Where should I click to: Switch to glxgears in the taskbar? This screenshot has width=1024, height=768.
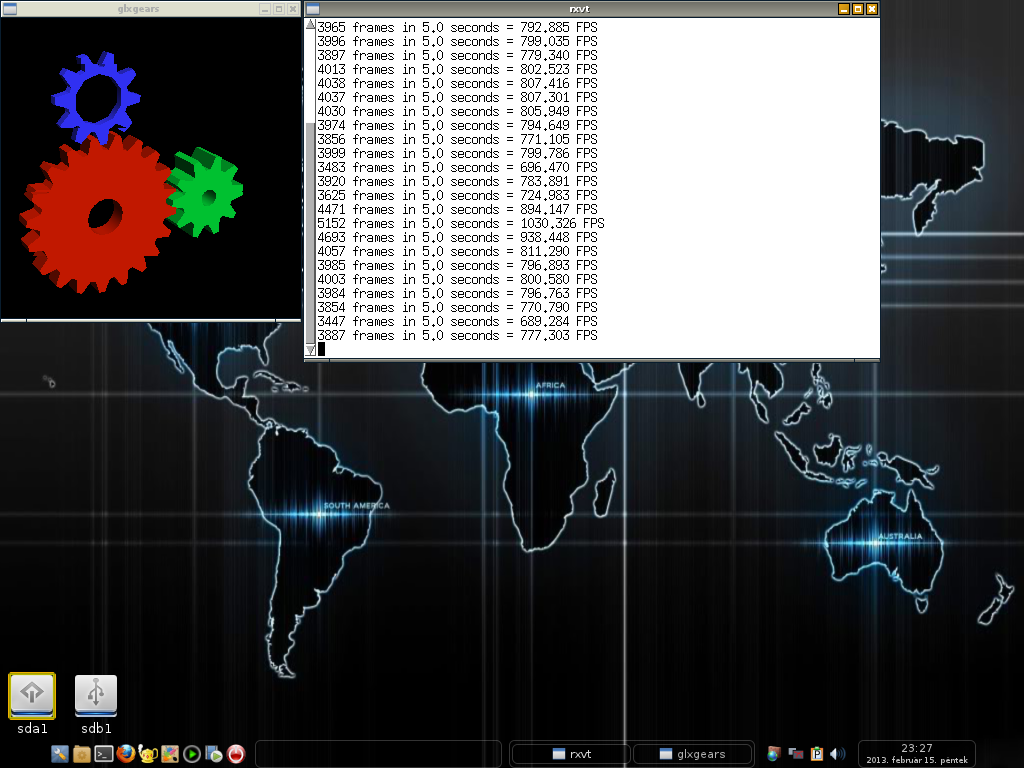click(692, 754)
